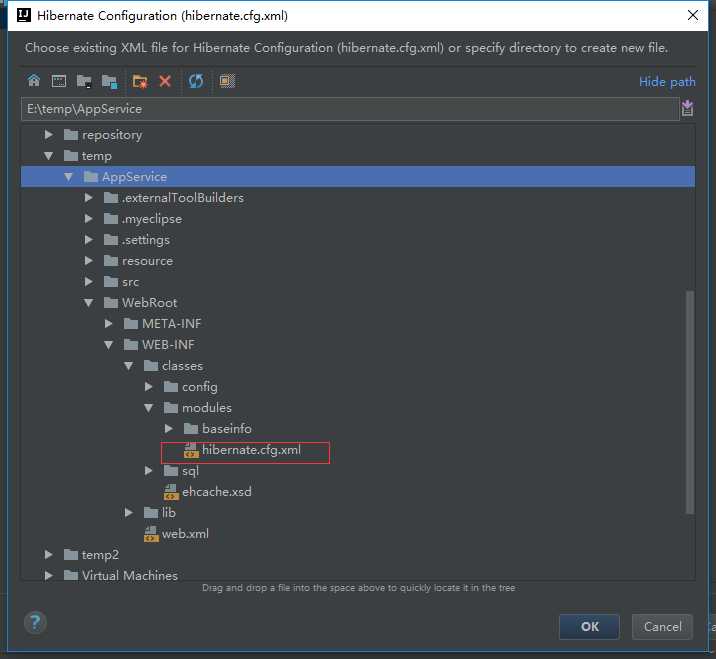Image resolution: width=716 pixels, height=659 pixels.
Task: Select the baseinfo folder name
Action: click(x=227, y=429)
